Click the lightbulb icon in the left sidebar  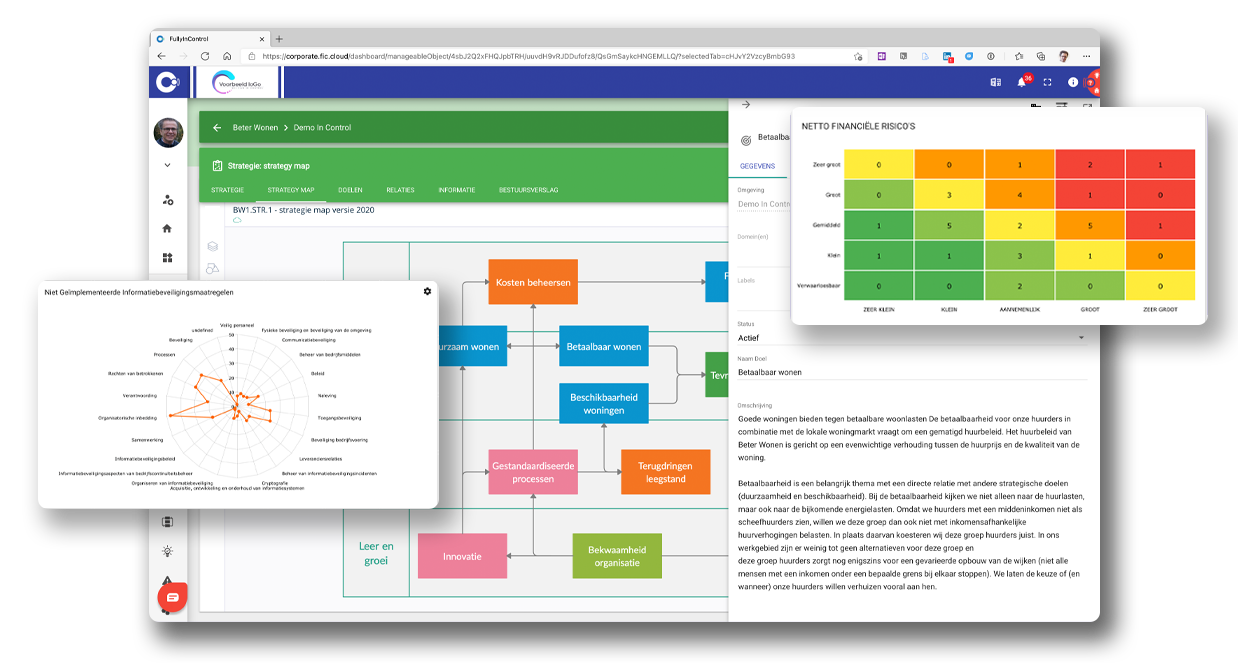(167, 549)
